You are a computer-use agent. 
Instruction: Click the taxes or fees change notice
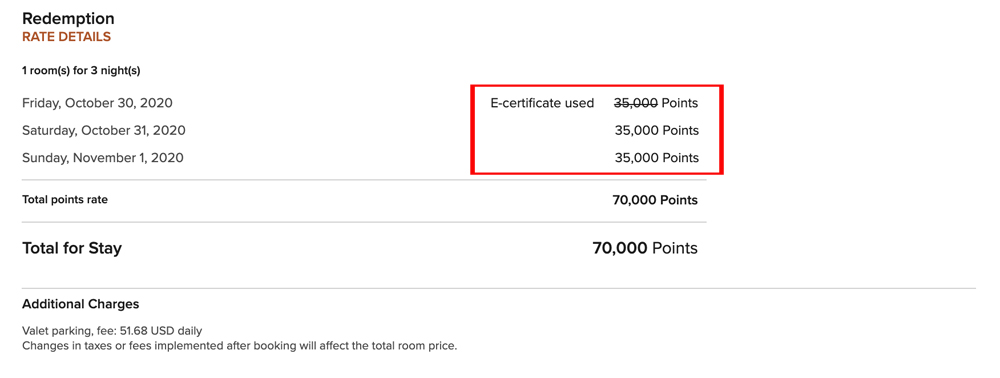pos(240,347)
